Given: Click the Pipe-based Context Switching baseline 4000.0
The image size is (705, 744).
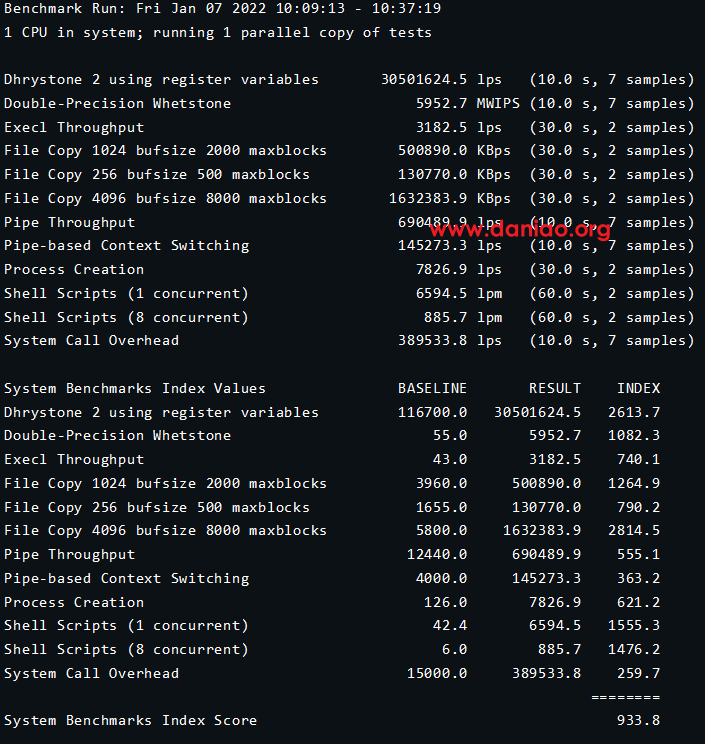Looking at the screenshot, I should point(441,578).
